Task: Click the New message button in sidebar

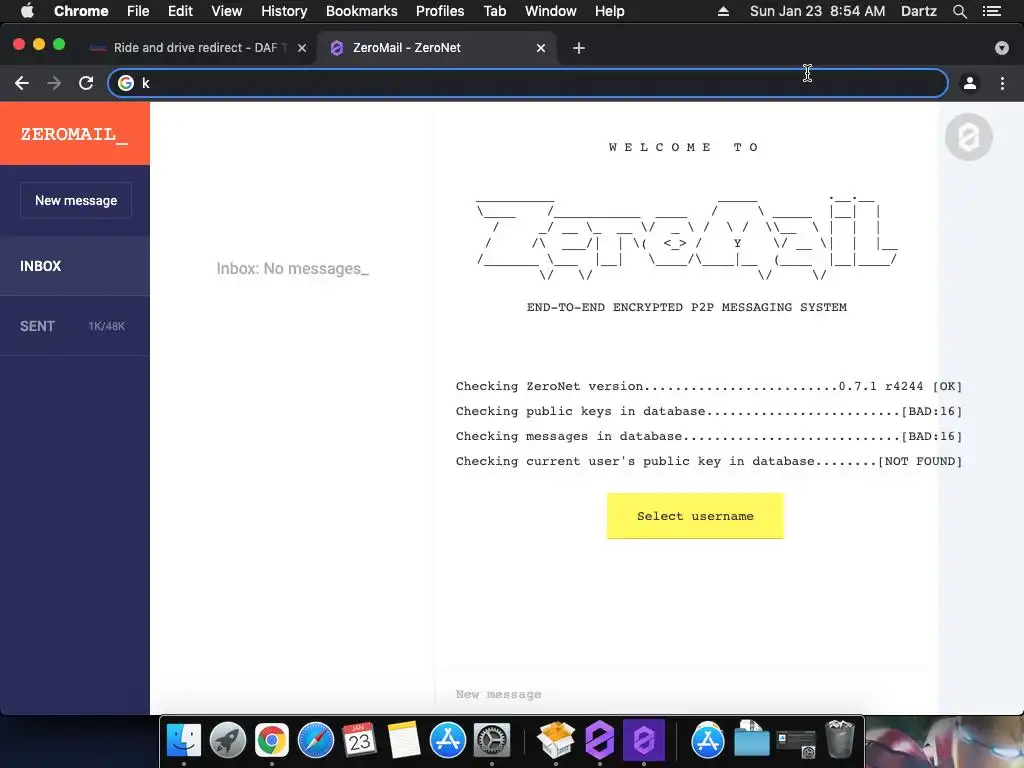Action: click(x=76, y=200)
